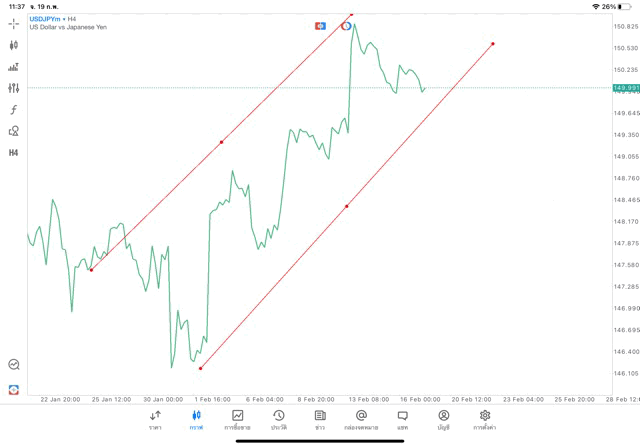Image resolution: width=640 pixels, height=447 pixels.
Task: Open the H4 timeframe selector
Action: pos(13,153)
